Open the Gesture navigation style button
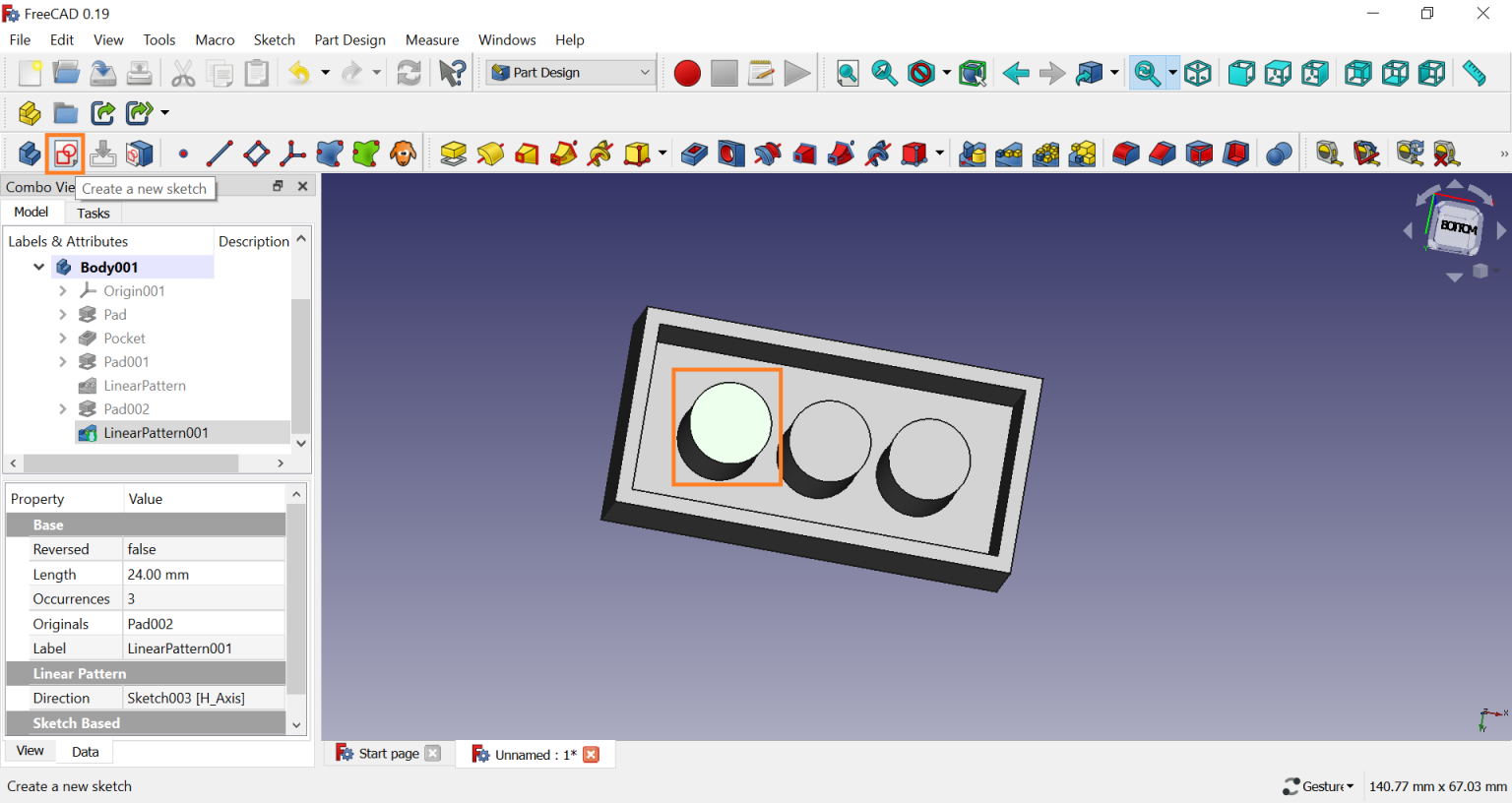 [1318, 786]
